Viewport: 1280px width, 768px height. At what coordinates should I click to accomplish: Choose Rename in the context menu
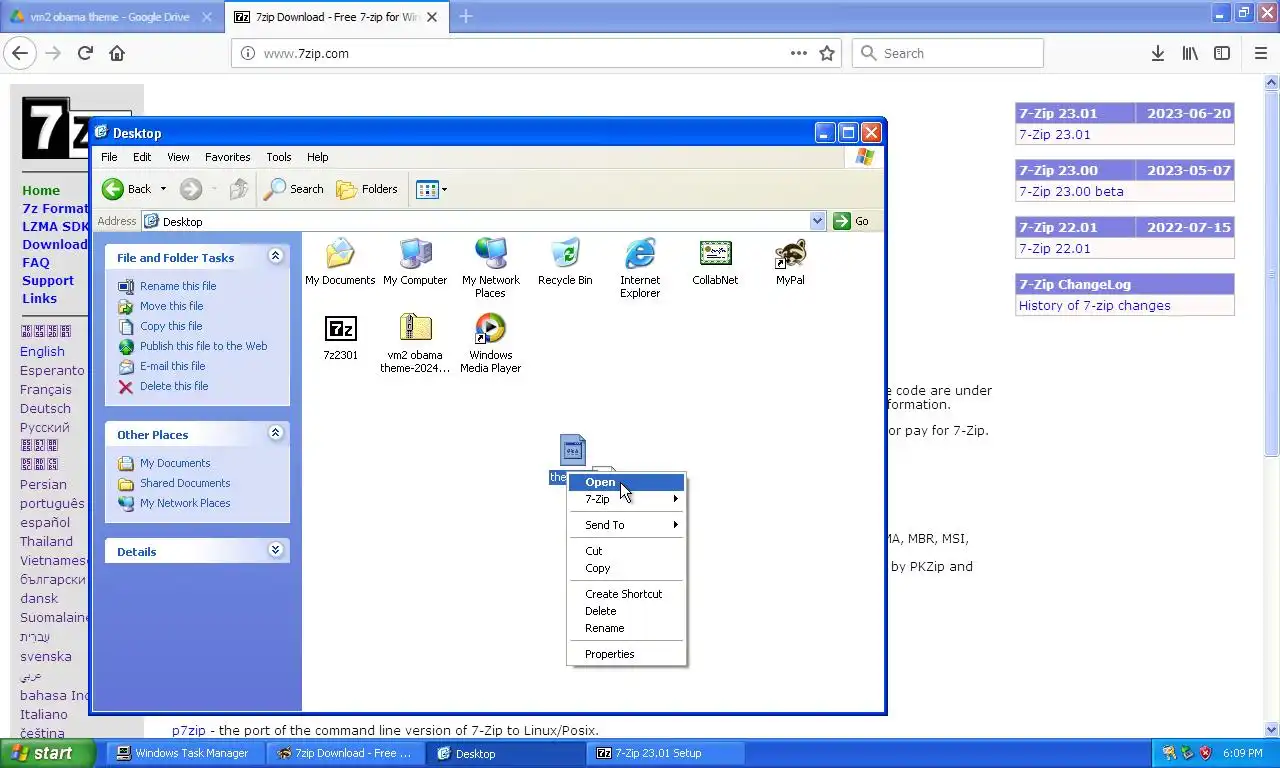pyautogui.click(x=626, y=628)
